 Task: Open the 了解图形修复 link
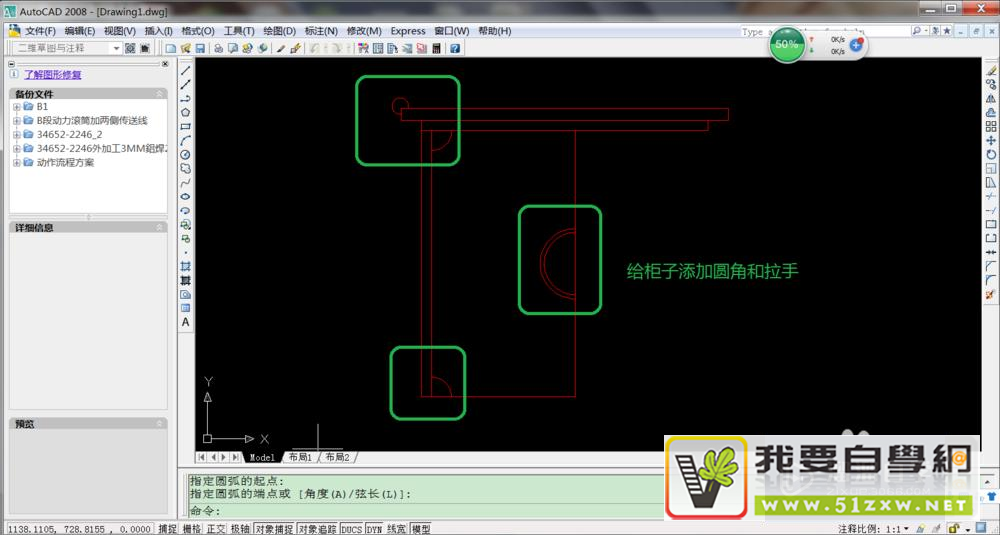53,75
